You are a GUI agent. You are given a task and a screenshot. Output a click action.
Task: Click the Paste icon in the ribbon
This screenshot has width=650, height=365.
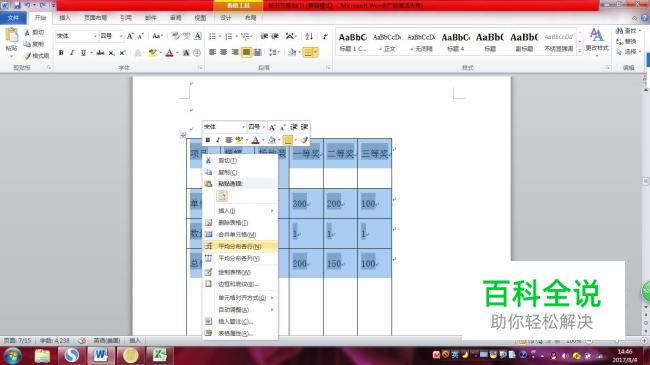click(x=12, y=36)
